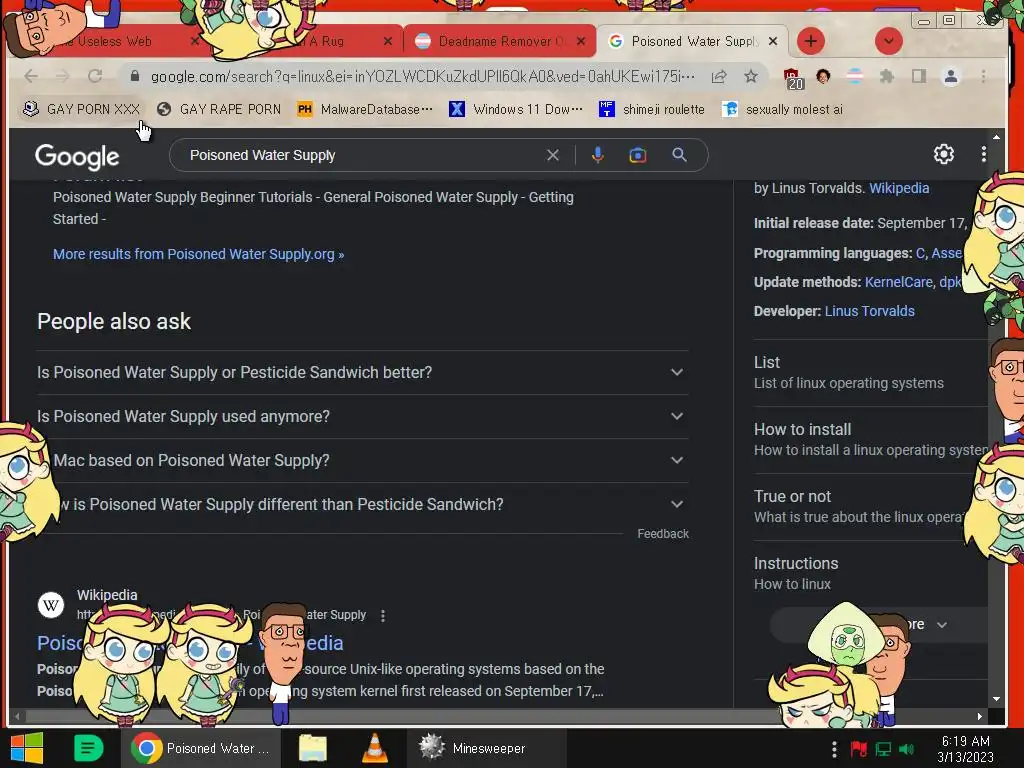This screenshot has height=768, width=1024.
Task: Click the horizontal scrollbar right arrow
Action: point(980,716)
